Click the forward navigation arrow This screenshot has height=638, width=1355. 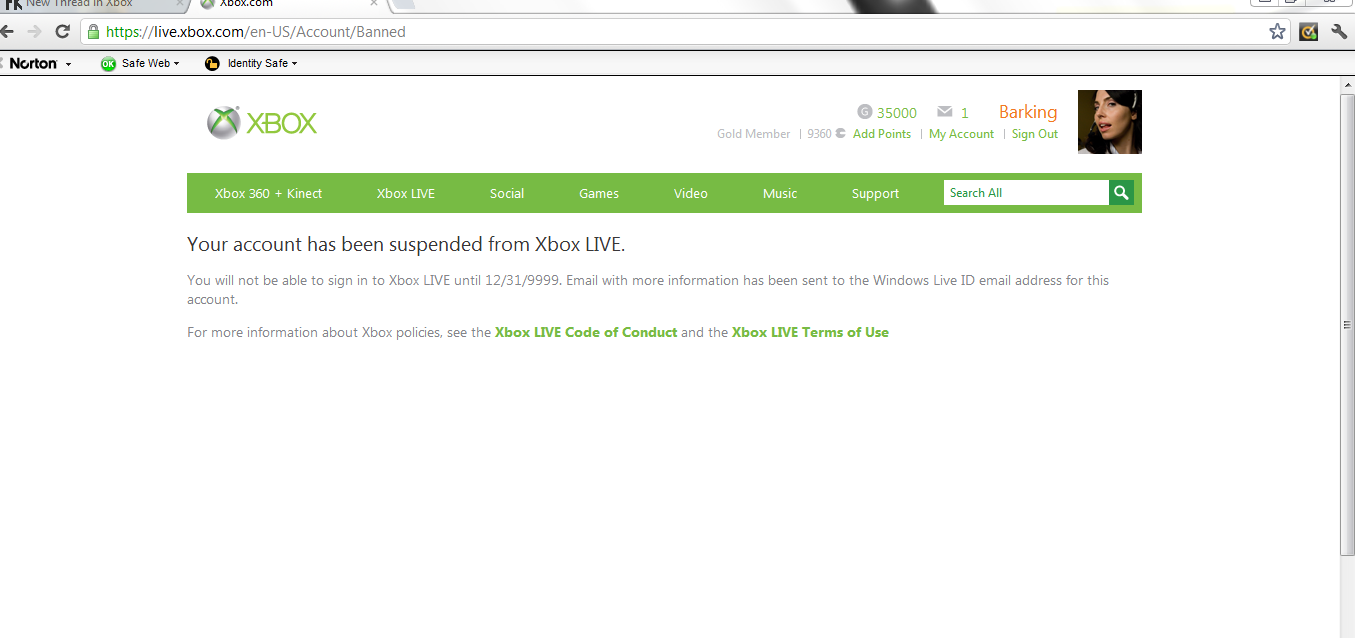34,32
